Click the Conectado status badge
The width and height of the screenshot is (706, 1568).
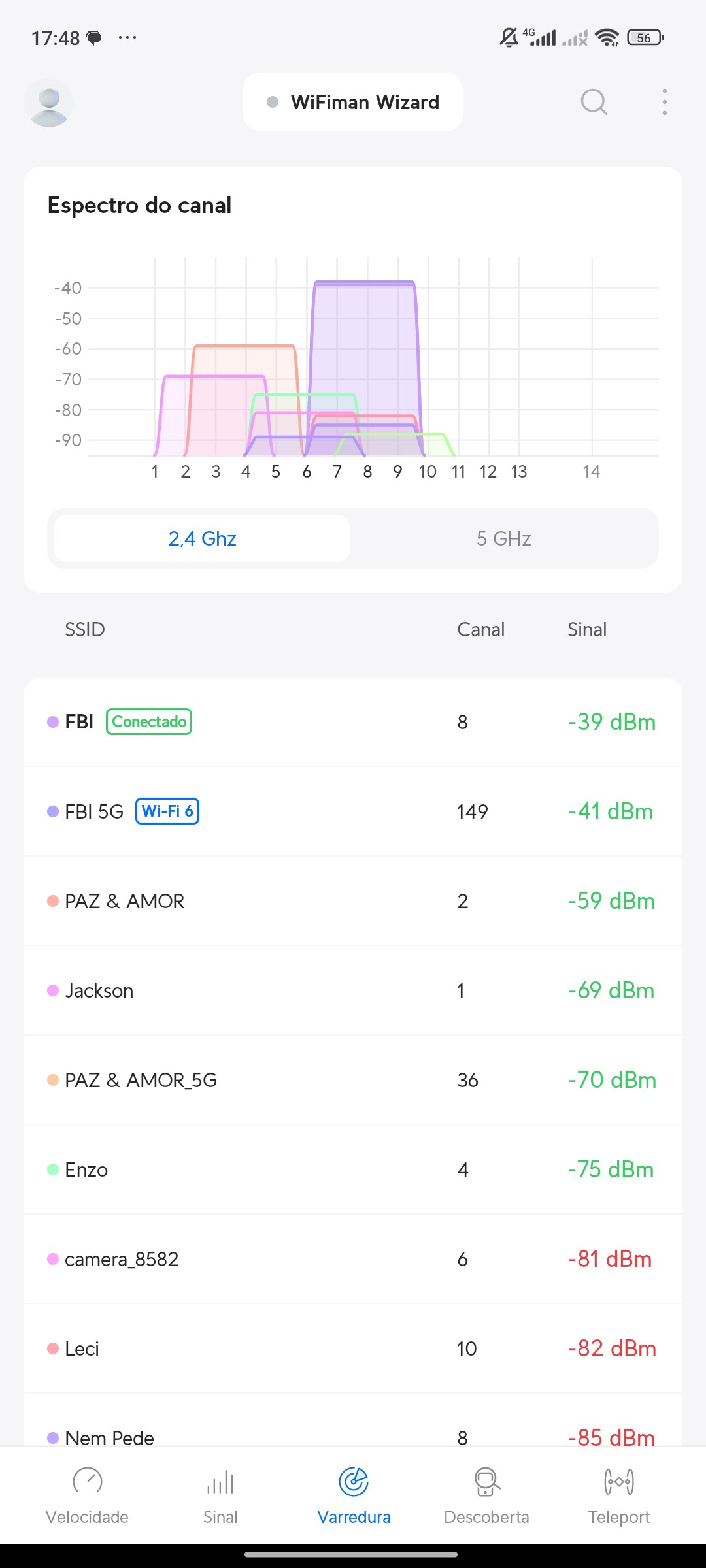149,722
